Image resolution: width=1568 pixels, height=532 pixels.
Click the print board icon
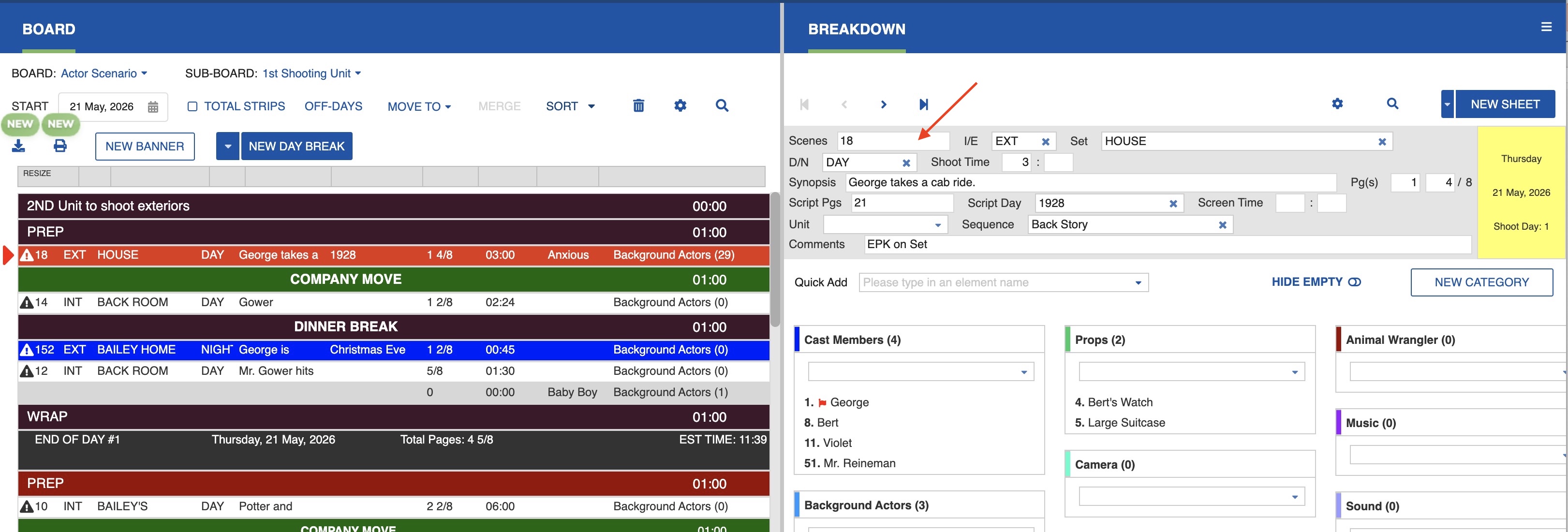pyautogui.click(x=59, y=146)
